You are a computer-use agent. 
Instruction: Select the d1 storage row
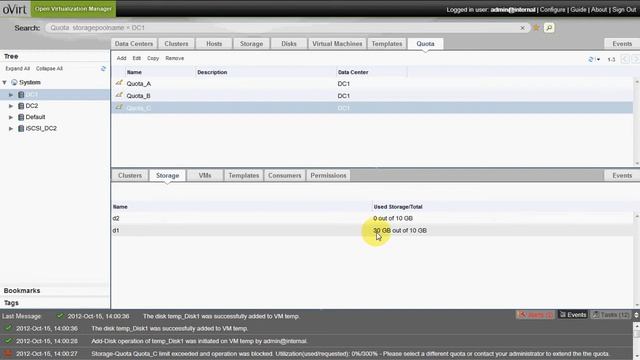pyautogui.click(x=372, y=231)
